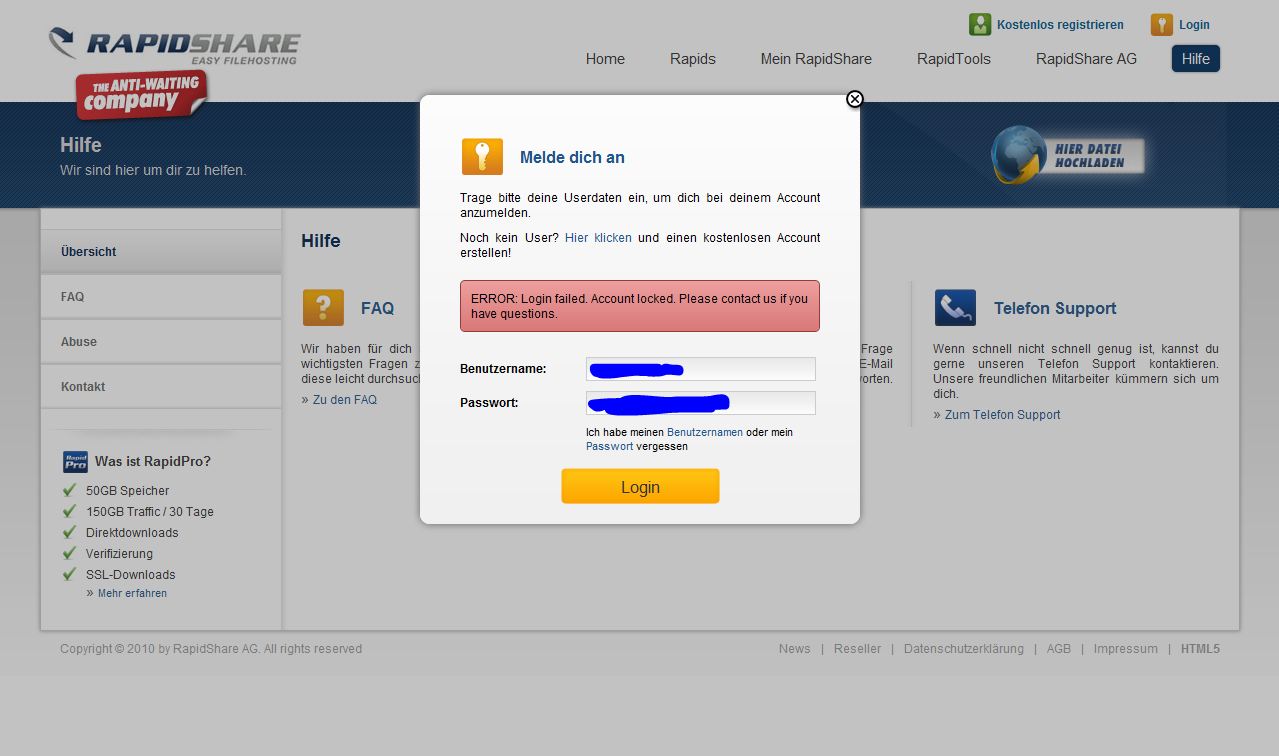Select the Hilfe navigation tab
This screenshot has width=1279, height=756.
point(1196,59)
